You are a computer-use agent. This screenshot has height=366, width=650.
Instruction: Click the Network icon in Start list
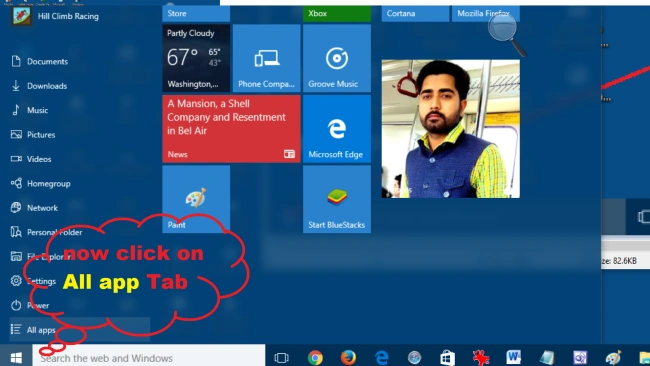[16, 208]
